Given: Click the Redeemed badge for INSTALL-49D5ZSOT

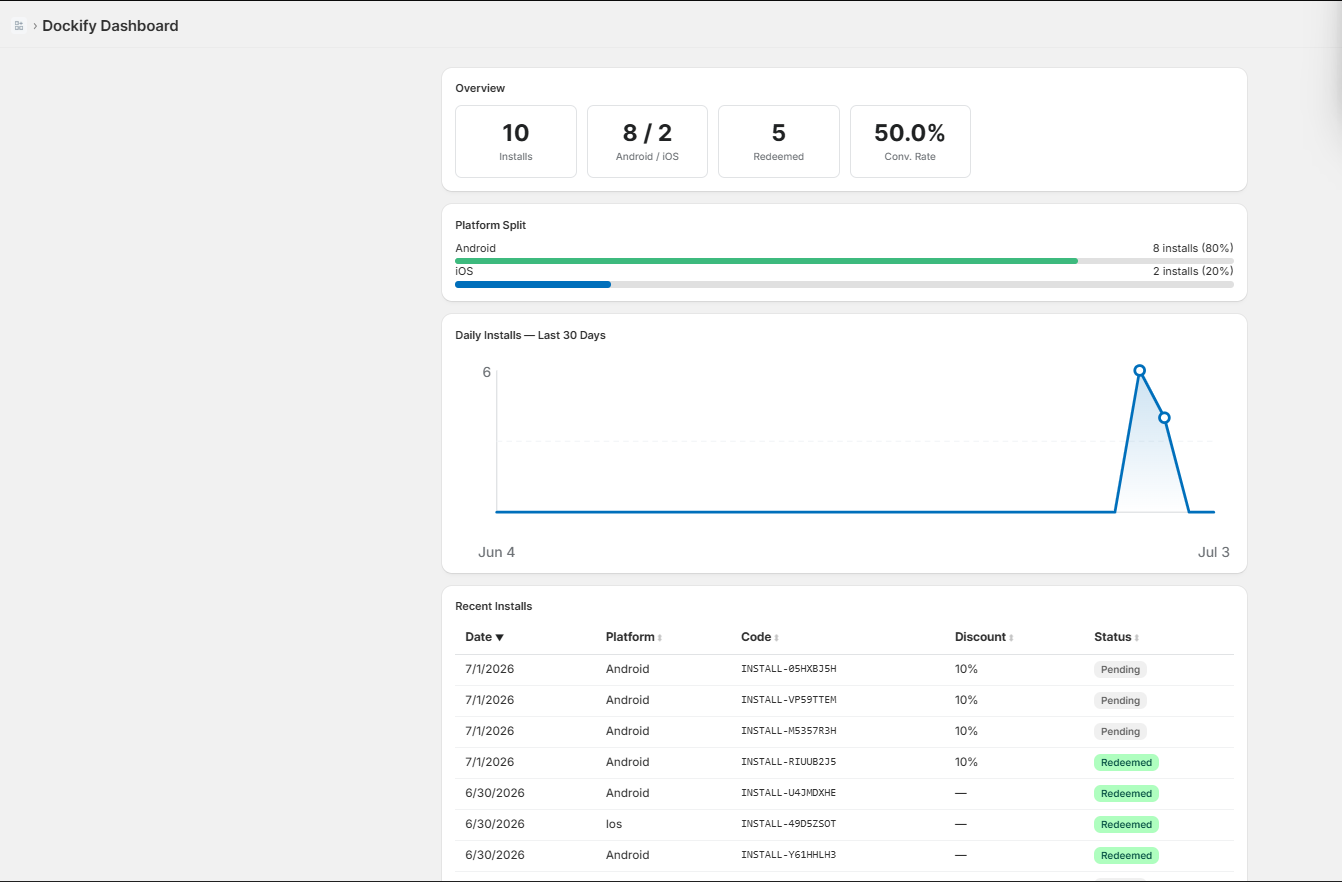Looking at the screenshot, I should (x=1126, y=824).
